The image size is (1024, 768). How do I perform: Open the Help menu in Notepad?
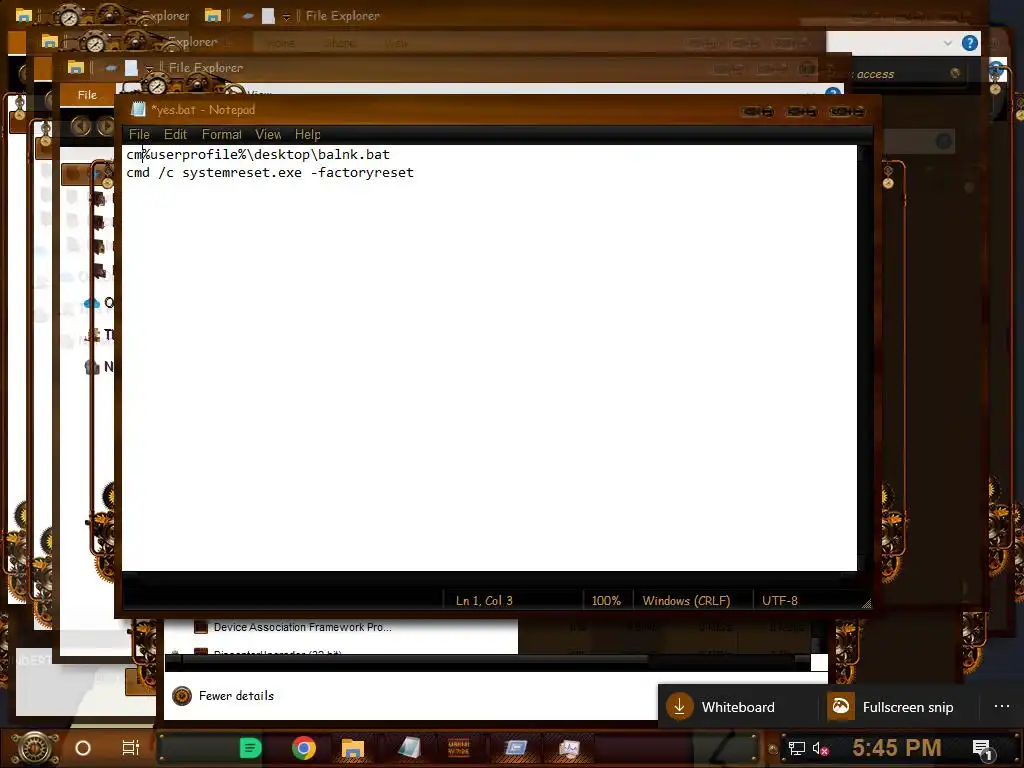click(x=307, y=135)
